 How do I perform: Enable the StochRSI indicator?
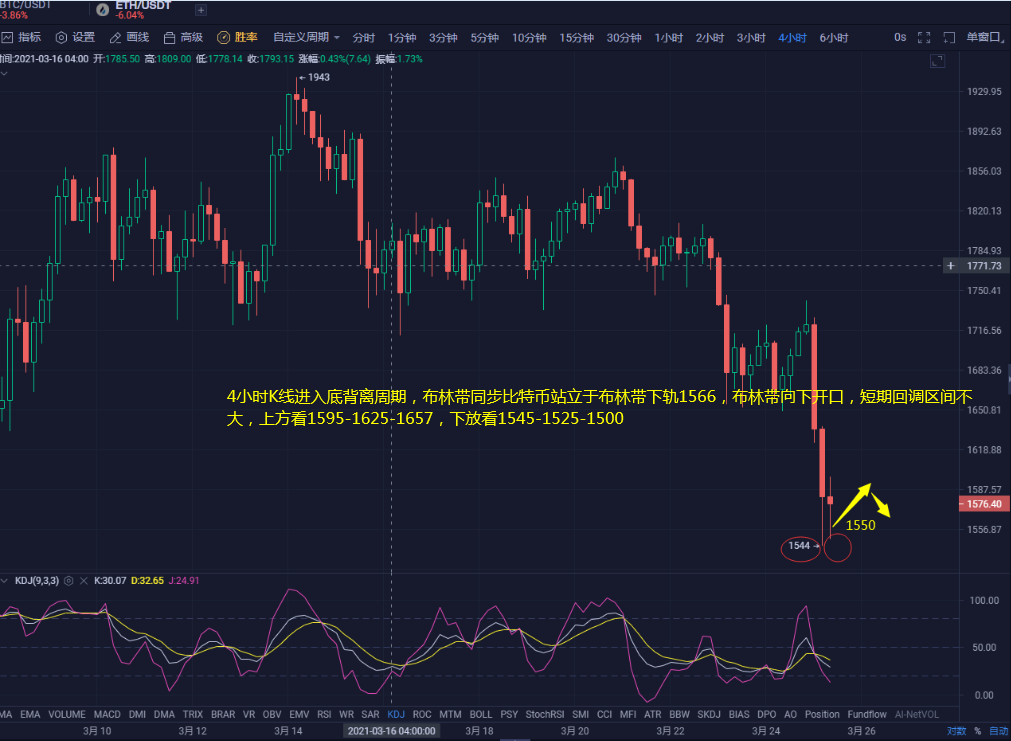coord(545,714)
